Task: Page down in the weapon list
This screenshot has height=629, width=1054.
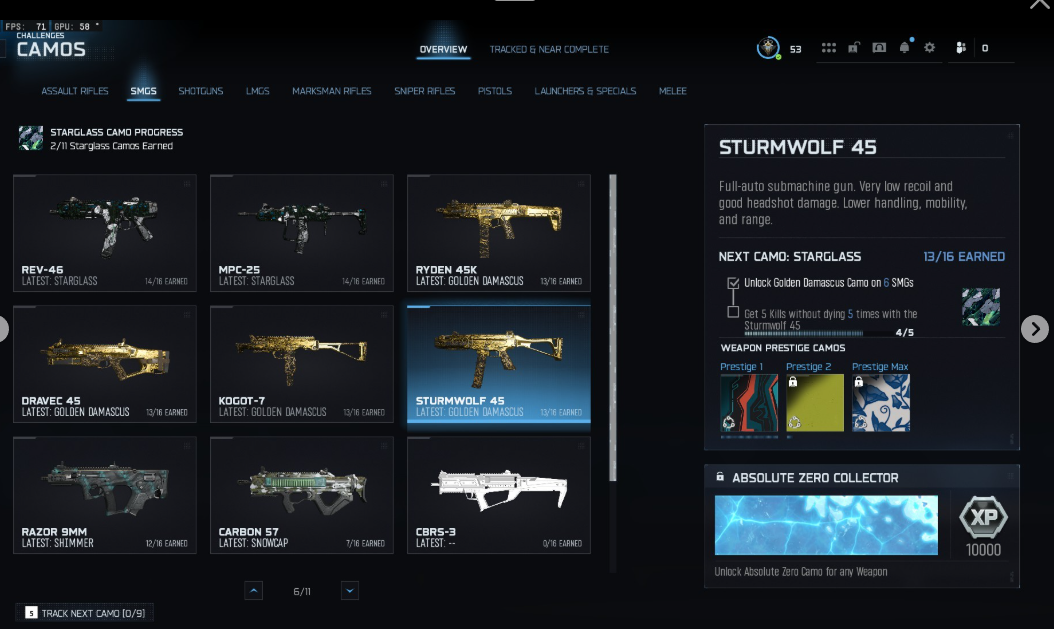Action: coord(350,591)
